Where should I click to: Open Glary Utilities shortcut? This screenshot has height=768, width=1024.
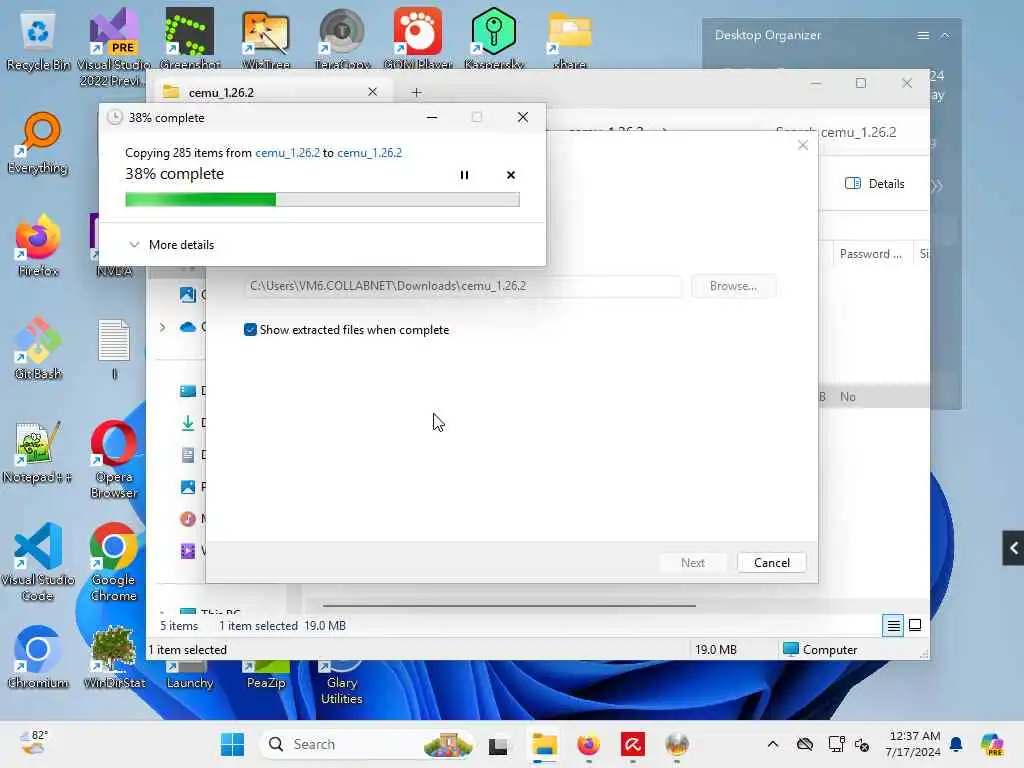click(x=342, y=683)
